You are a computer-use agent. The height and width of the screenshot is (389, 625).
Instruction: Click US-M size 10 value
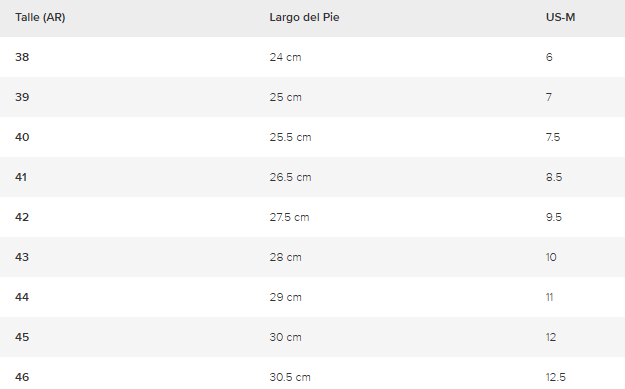pos(551,257)
